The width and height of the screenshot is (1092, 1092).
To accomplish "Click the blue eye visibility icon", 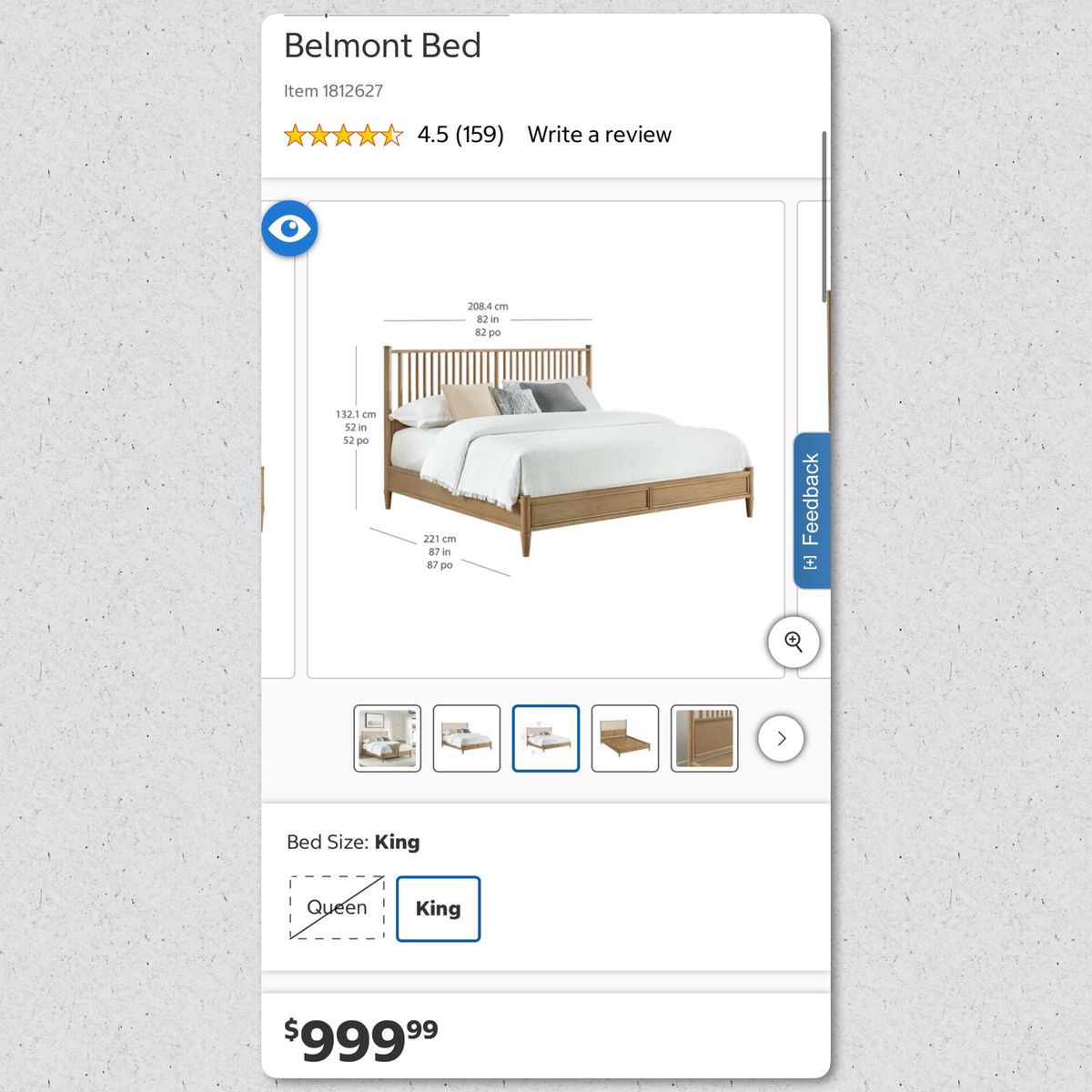I will coord(289,228).
